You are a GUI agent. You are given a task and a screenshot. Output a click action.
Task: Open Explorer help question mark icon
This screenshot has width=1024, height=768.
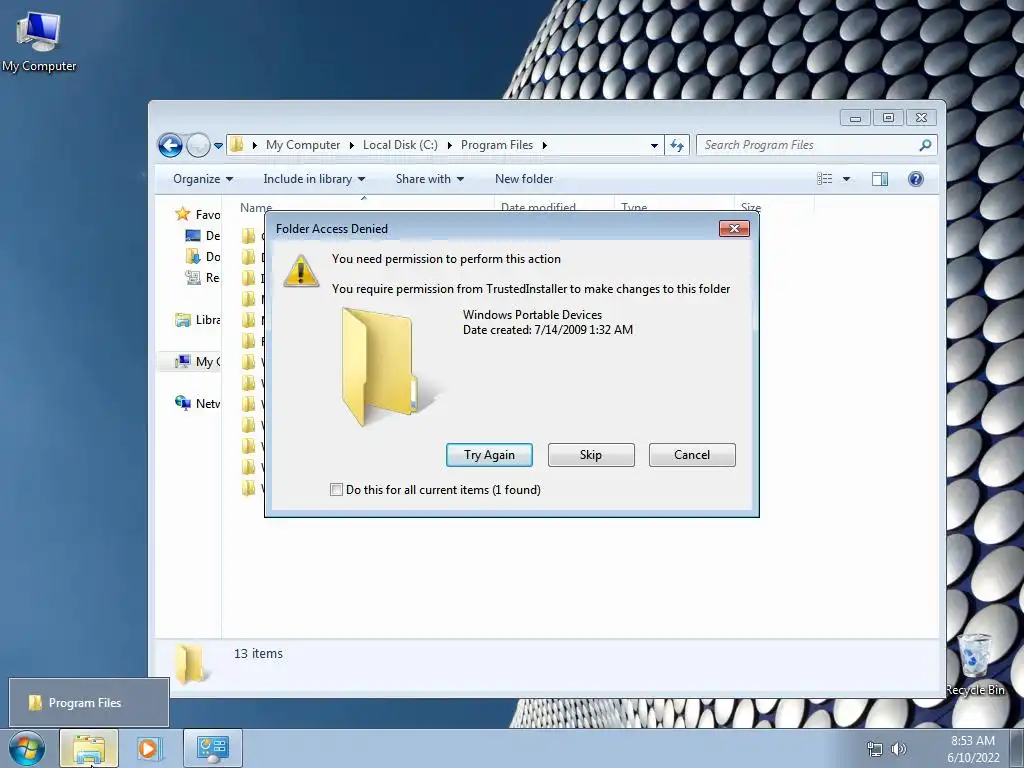[x=916, y=179]
